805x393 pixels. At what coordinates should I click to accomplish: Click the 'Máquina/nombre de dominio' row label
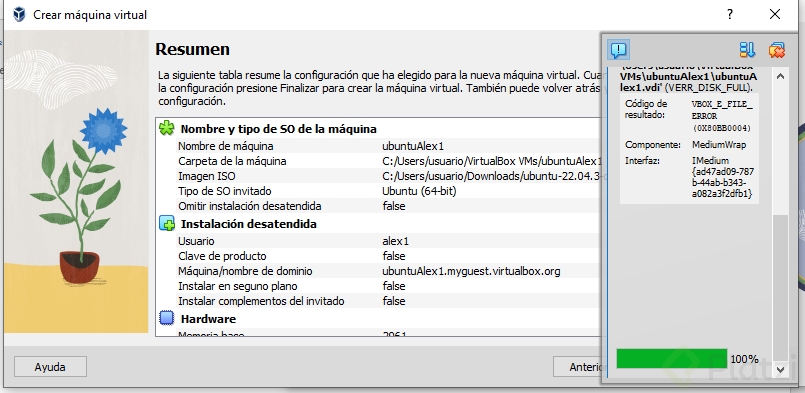coord(245,271)
